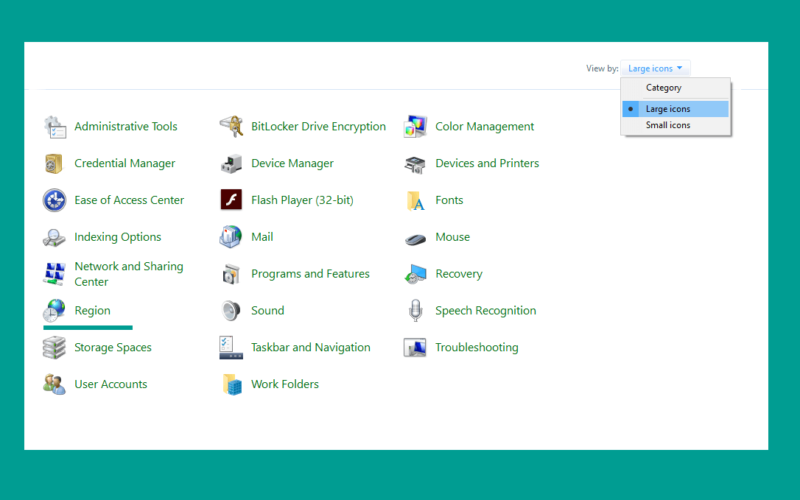Open the Sound text link
The image size is (800, 500).
pos(267,310)
